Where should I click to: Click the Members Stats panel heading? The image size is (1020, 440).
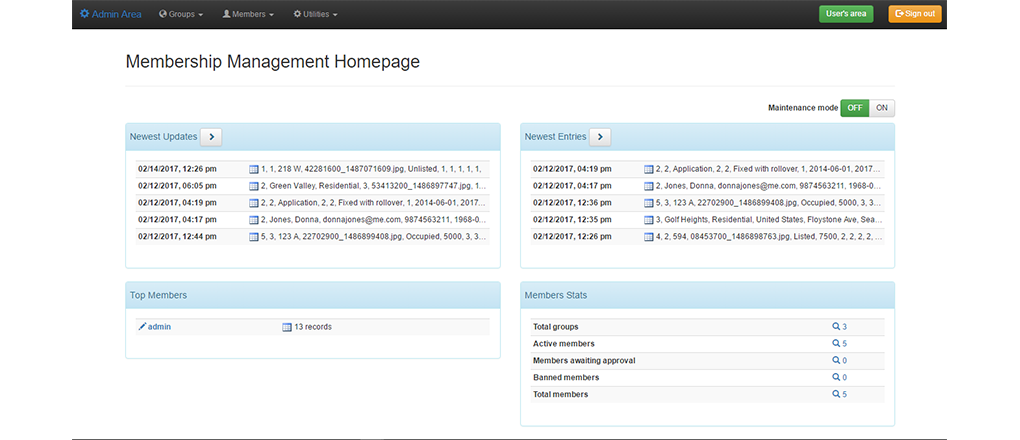[x=556, y=296]
